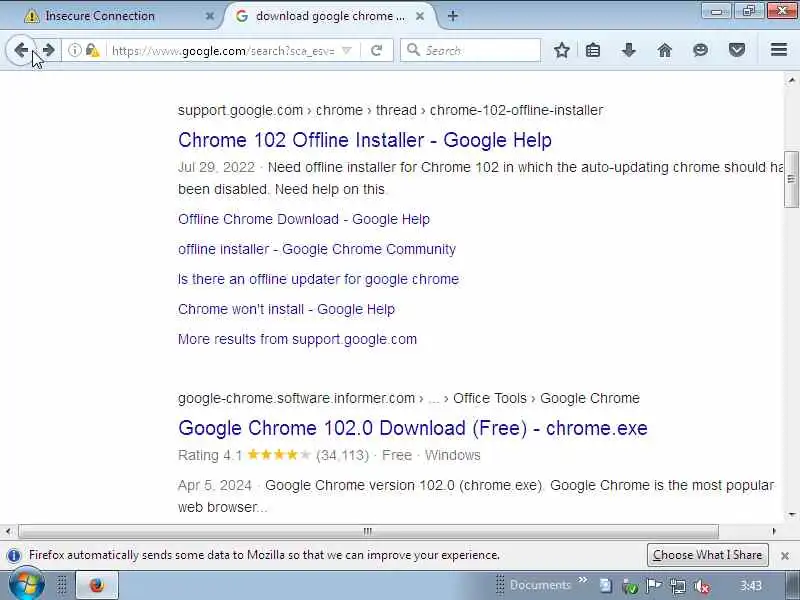This screenshot has height=600, width=800.
Task: Click the vertical scrollbar thumb
Action: click(791, 179)
